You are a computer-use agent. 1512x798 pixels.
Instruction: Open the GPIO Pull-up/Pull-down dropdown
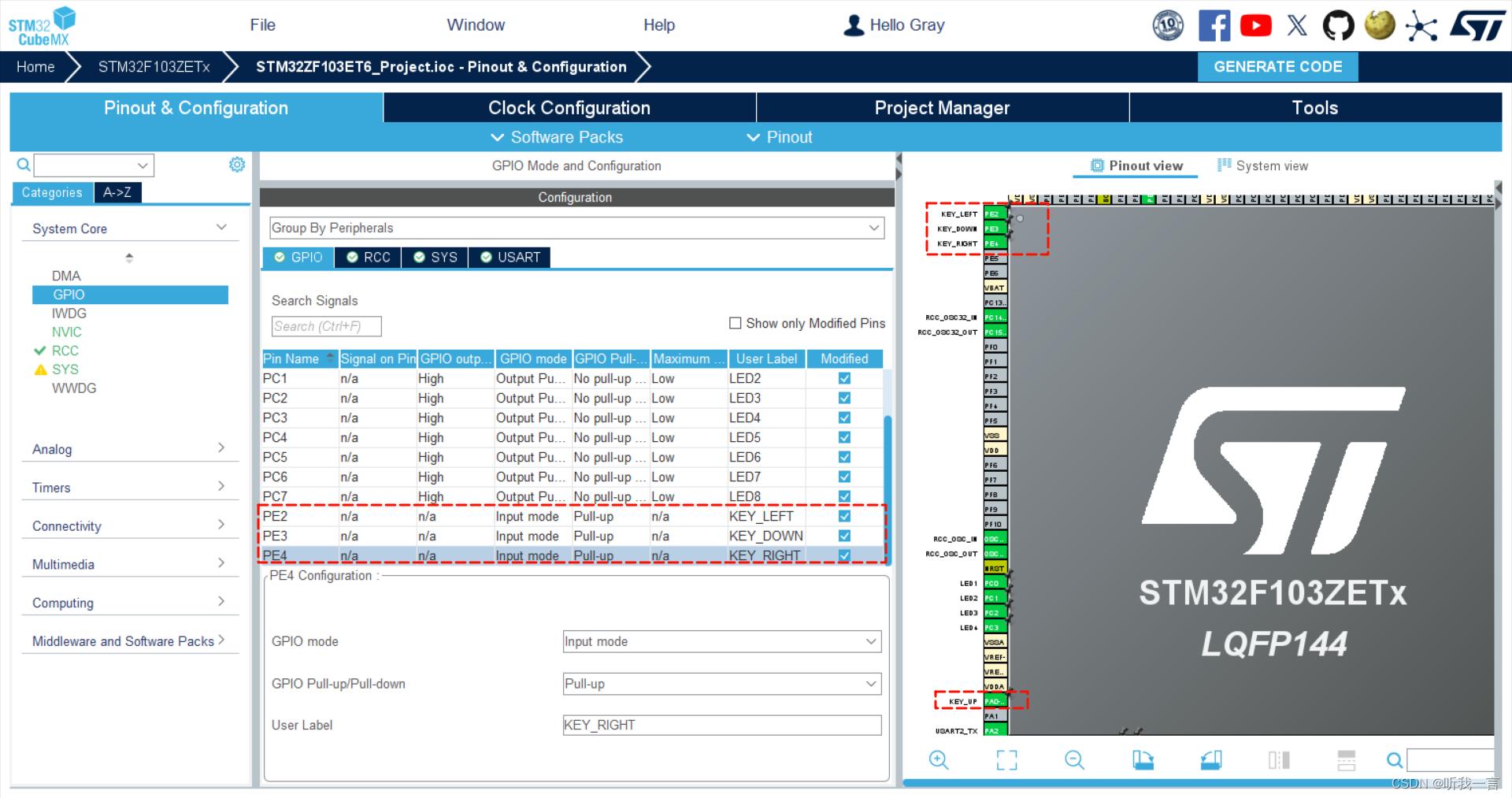(x=722, y=684)
